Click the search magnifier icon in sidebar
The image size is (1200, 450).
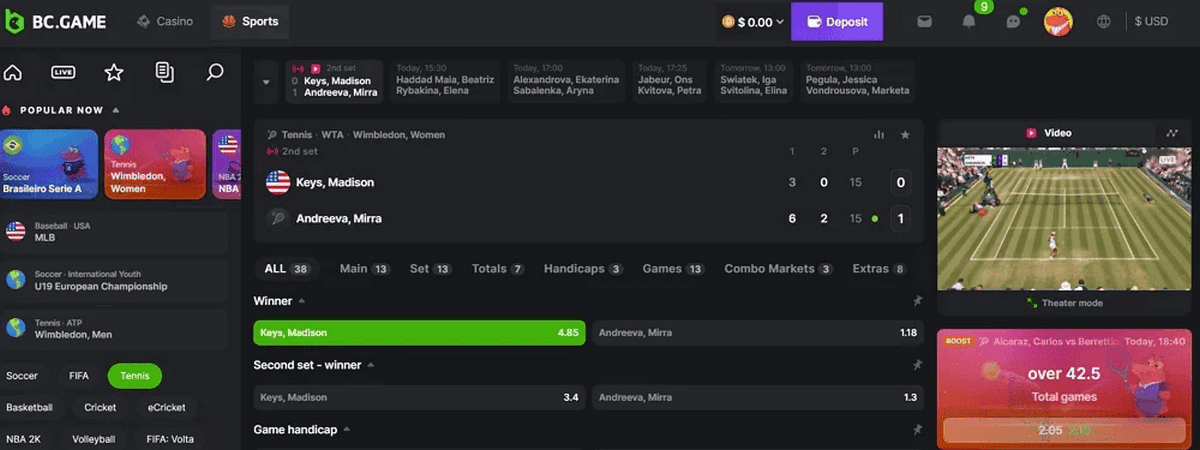coord(214,72)
